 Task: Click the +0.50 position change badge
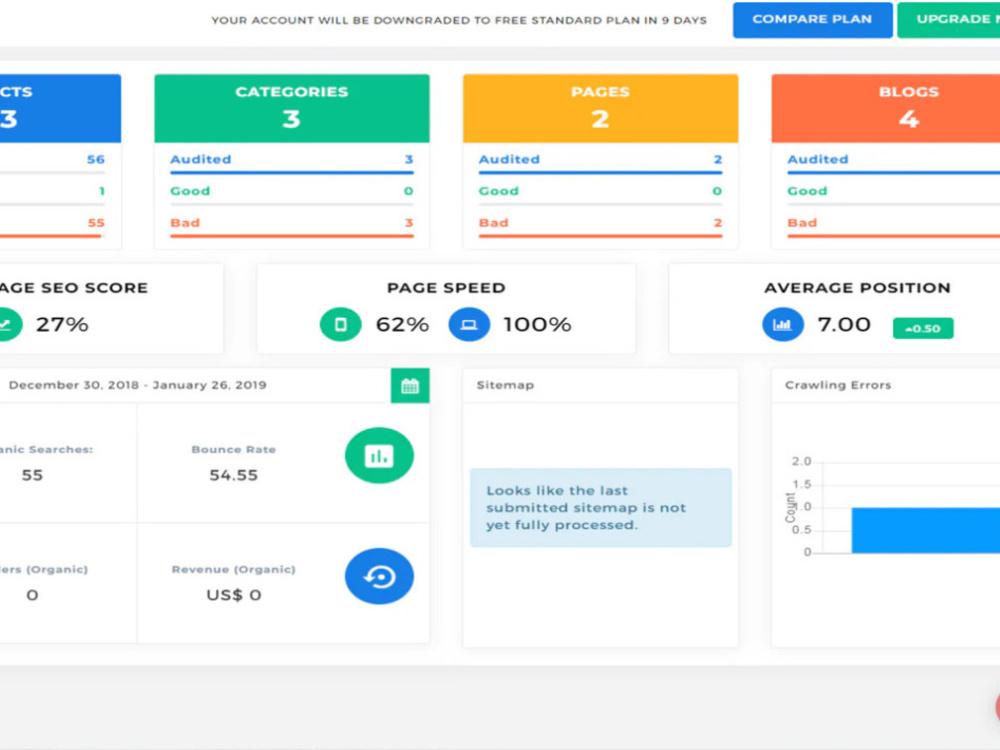pyautogui.click(x=923, y=328)
